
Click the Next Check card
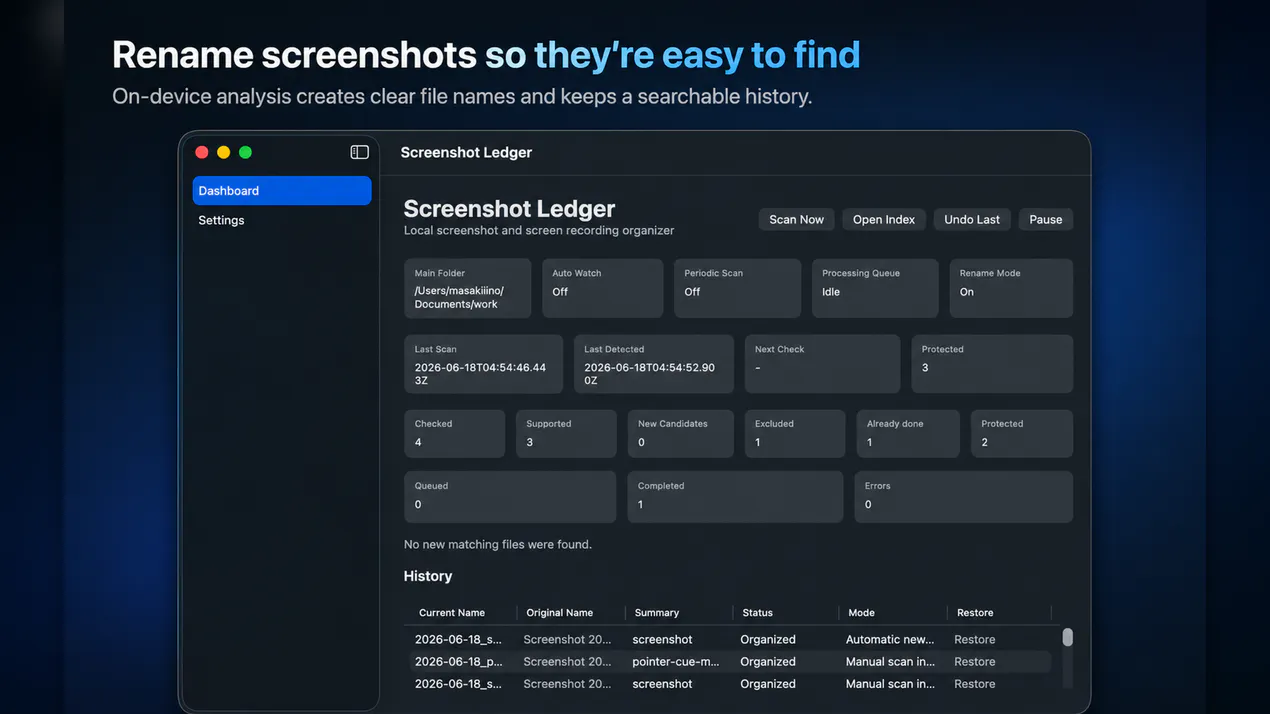(823, 364)
